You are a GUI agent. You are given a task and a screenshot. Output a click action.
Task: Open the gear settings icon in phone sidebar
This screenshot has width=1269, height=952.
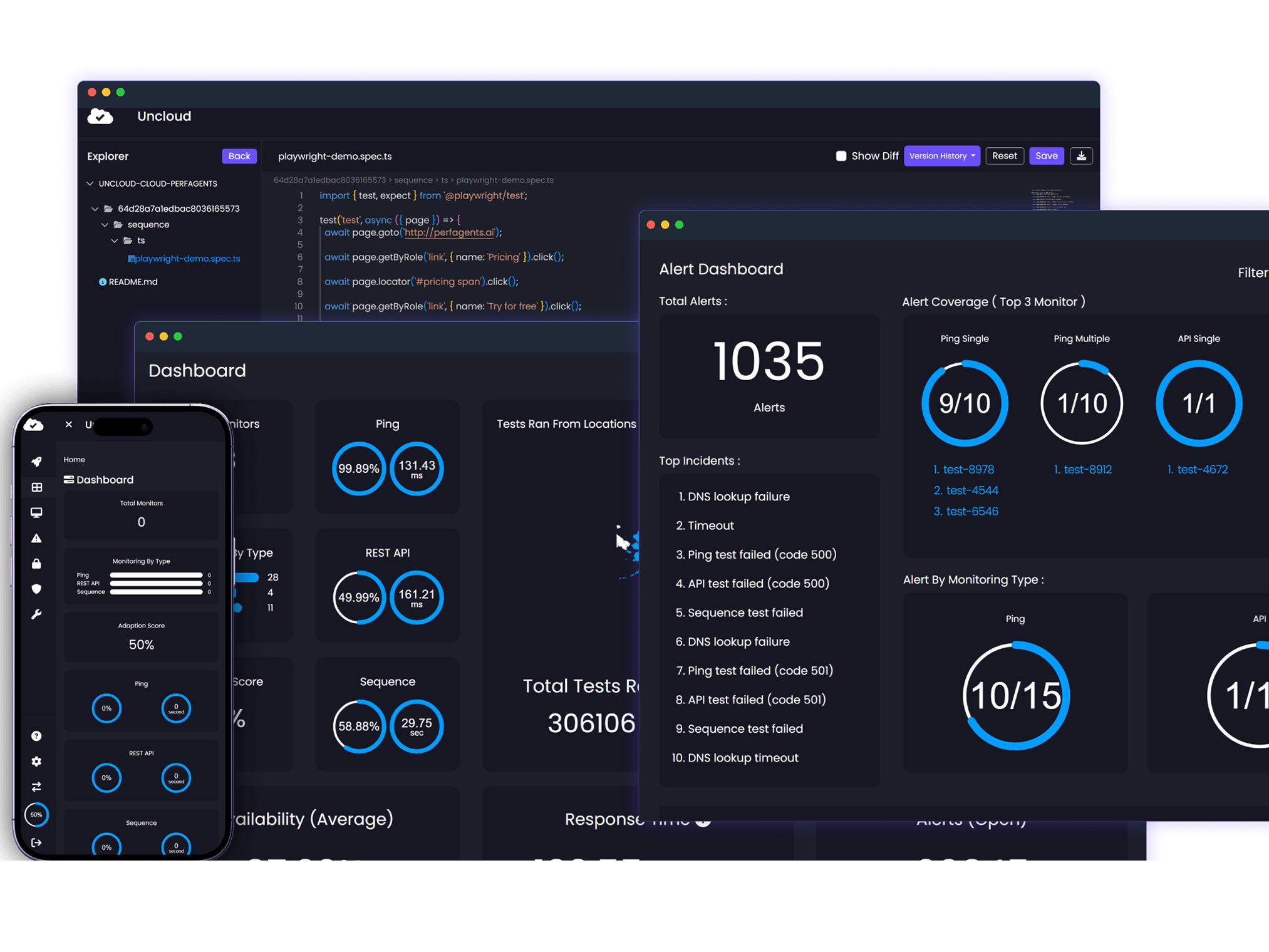[x=37, y=762]
